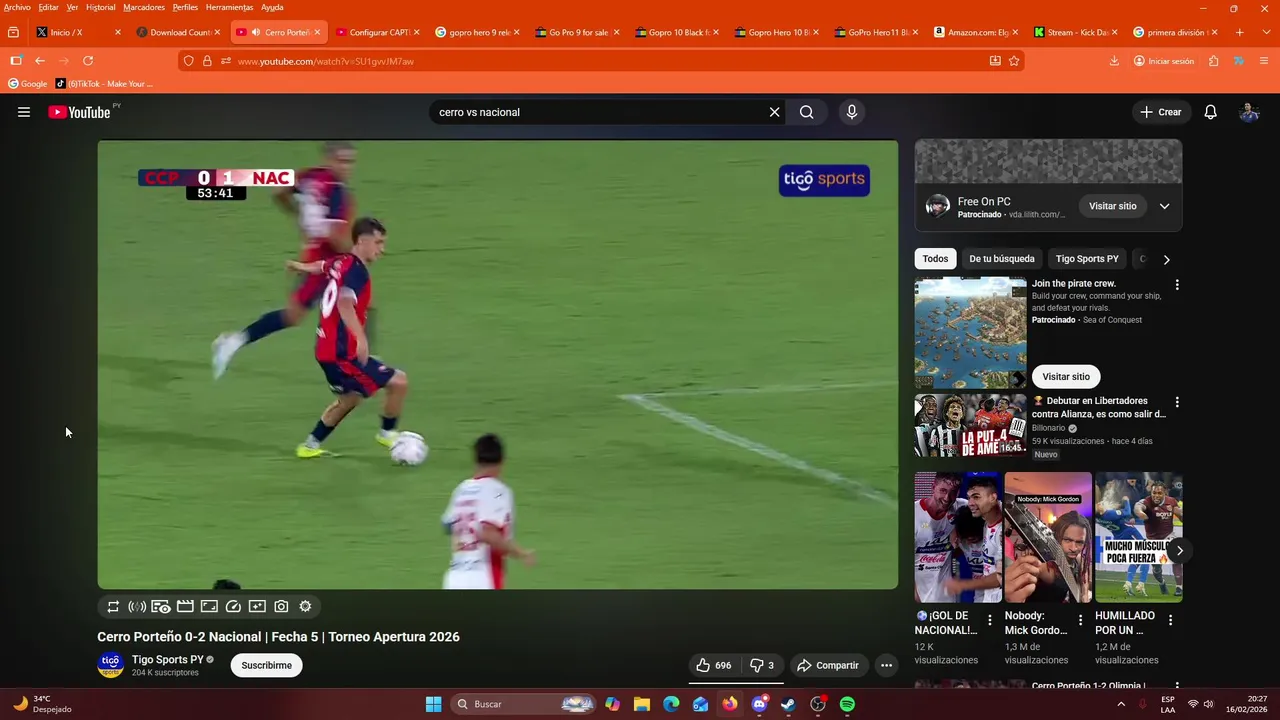1280x720 pixels.
Task: Click the eye-card view toggle icon
Action: tap(161, 606)
